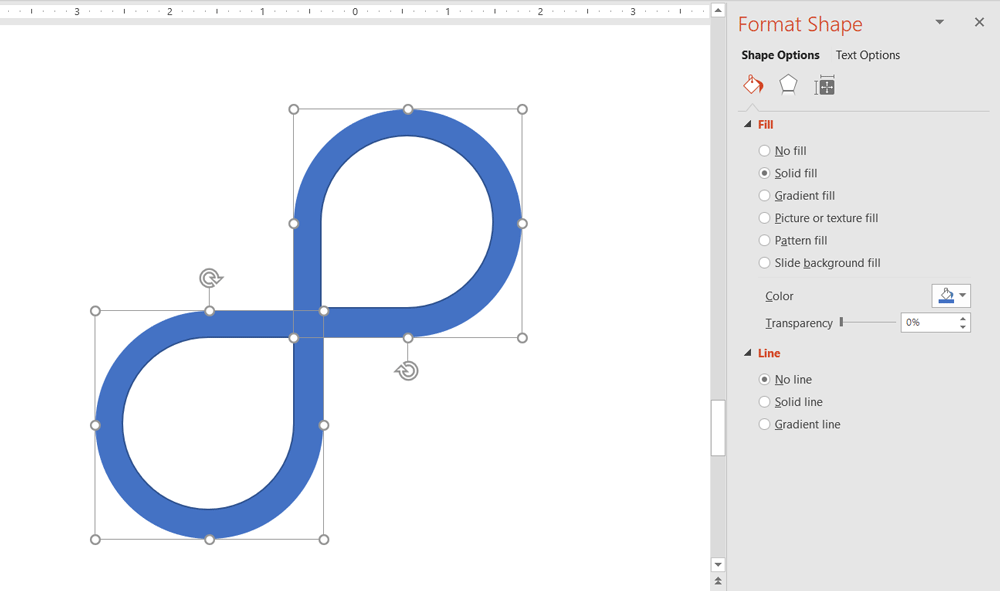Switch to Shape Options tab
The image size is (1000, 591).
(x=780, y=55)
